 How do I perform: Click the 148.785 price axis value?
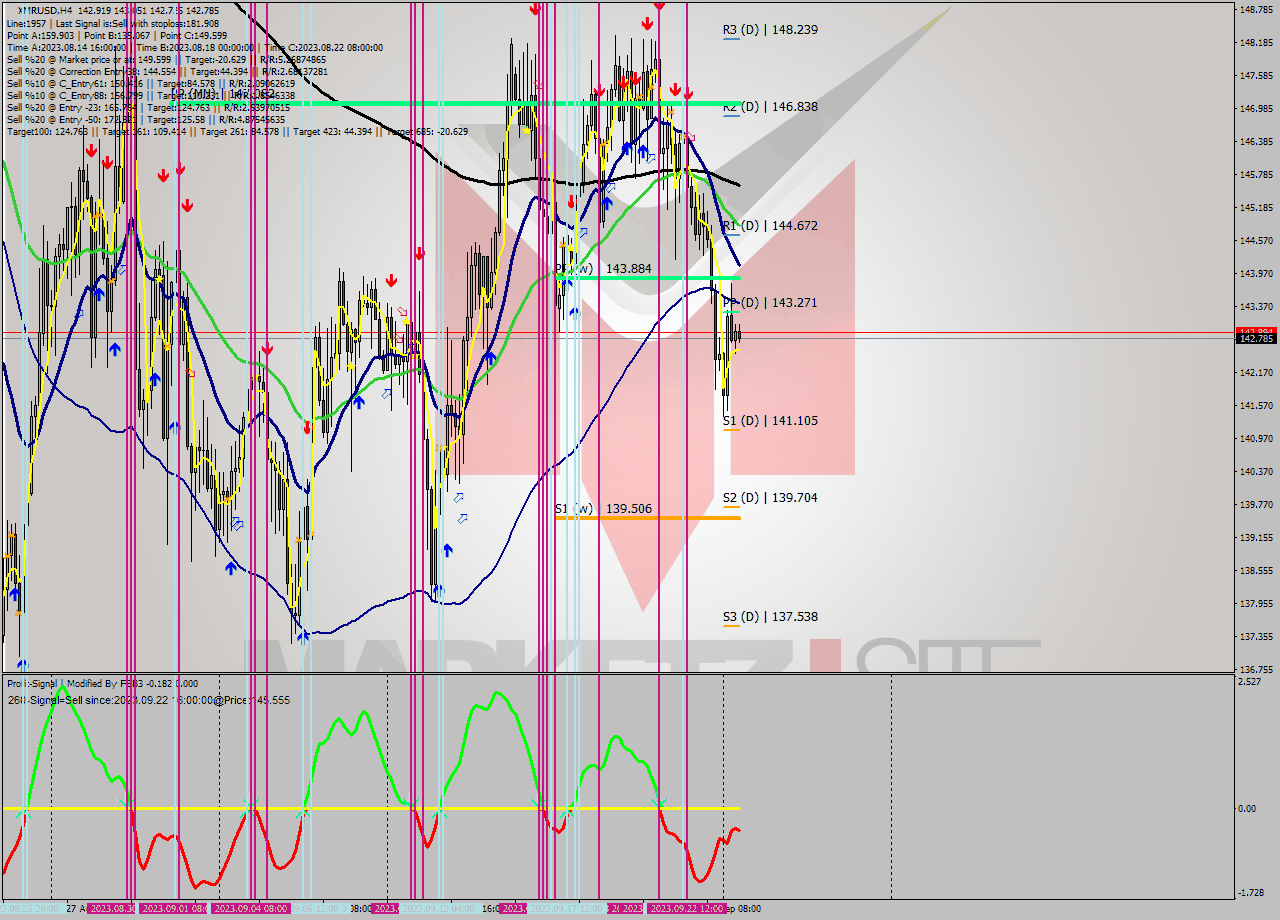click(1256, 10)
